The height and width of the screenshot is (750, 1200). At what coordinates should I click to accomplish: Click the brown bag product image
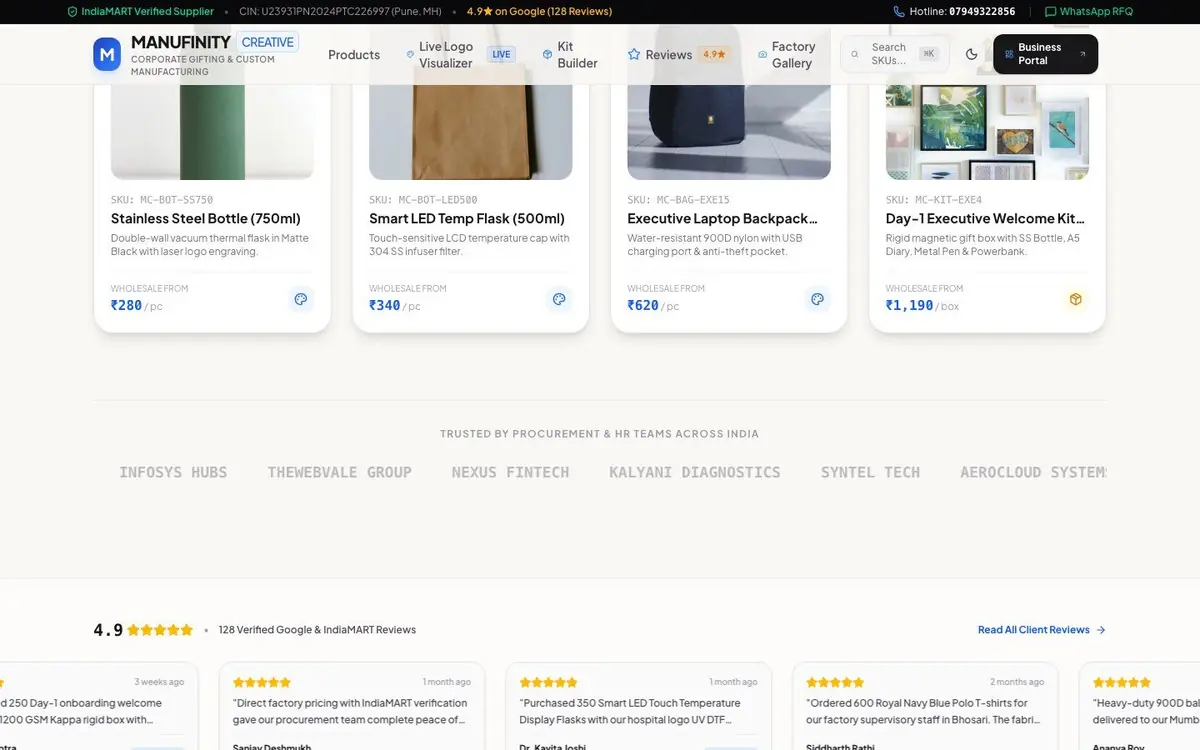pos(470,130)
